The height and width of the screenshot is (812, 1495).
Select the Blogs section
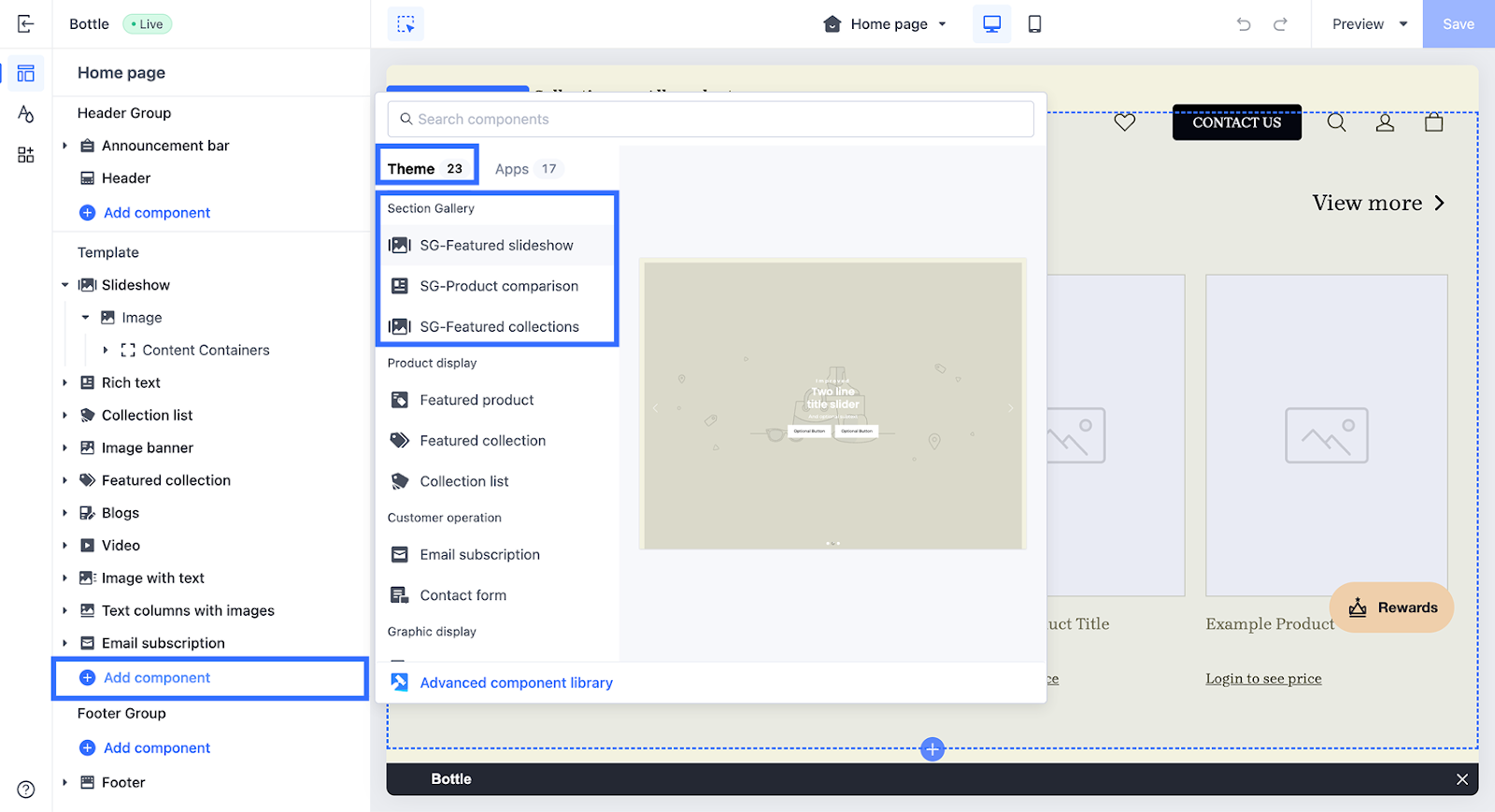[120, 513]
